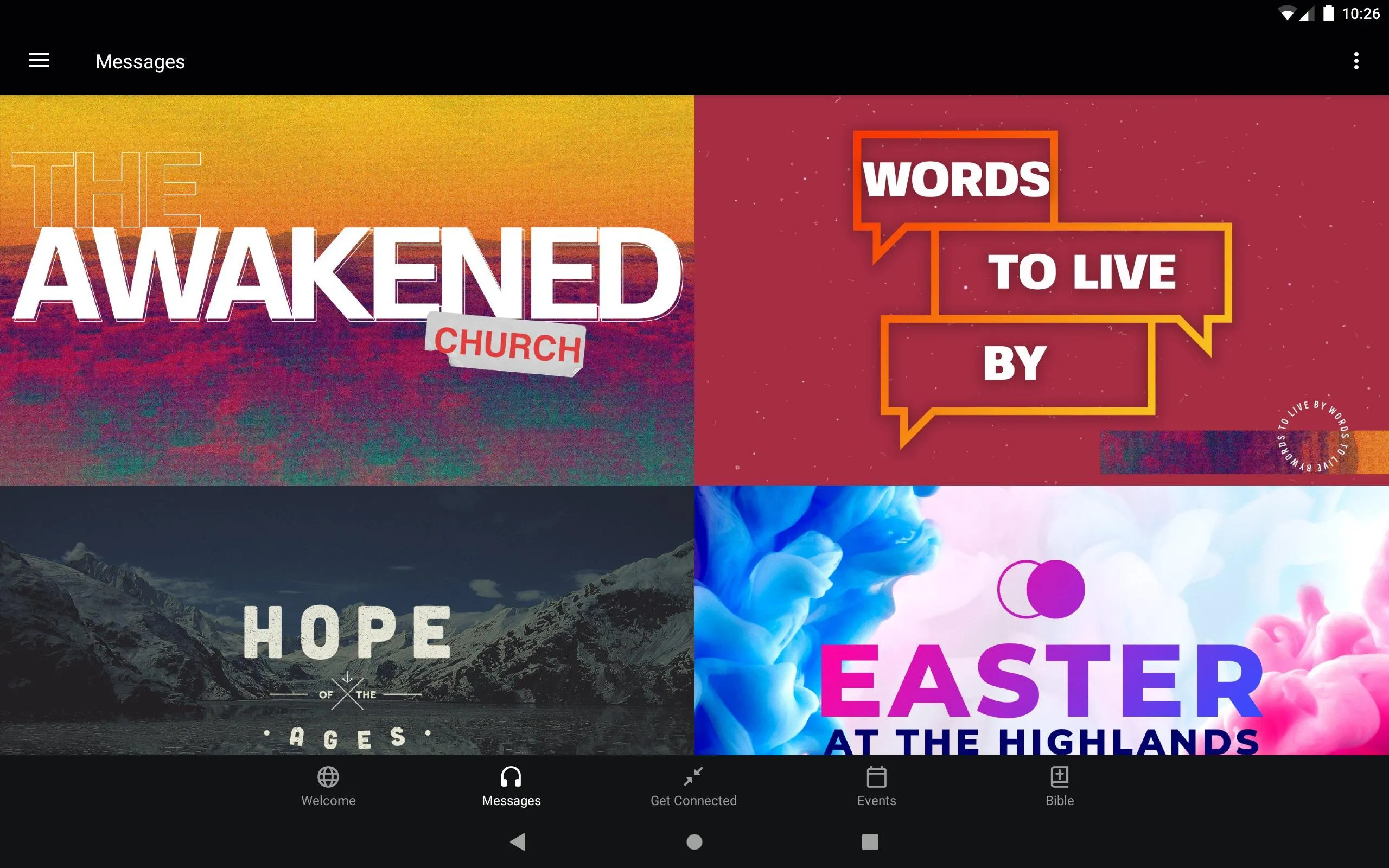Expand navigation drawer menu

click(x=39, y=61)
